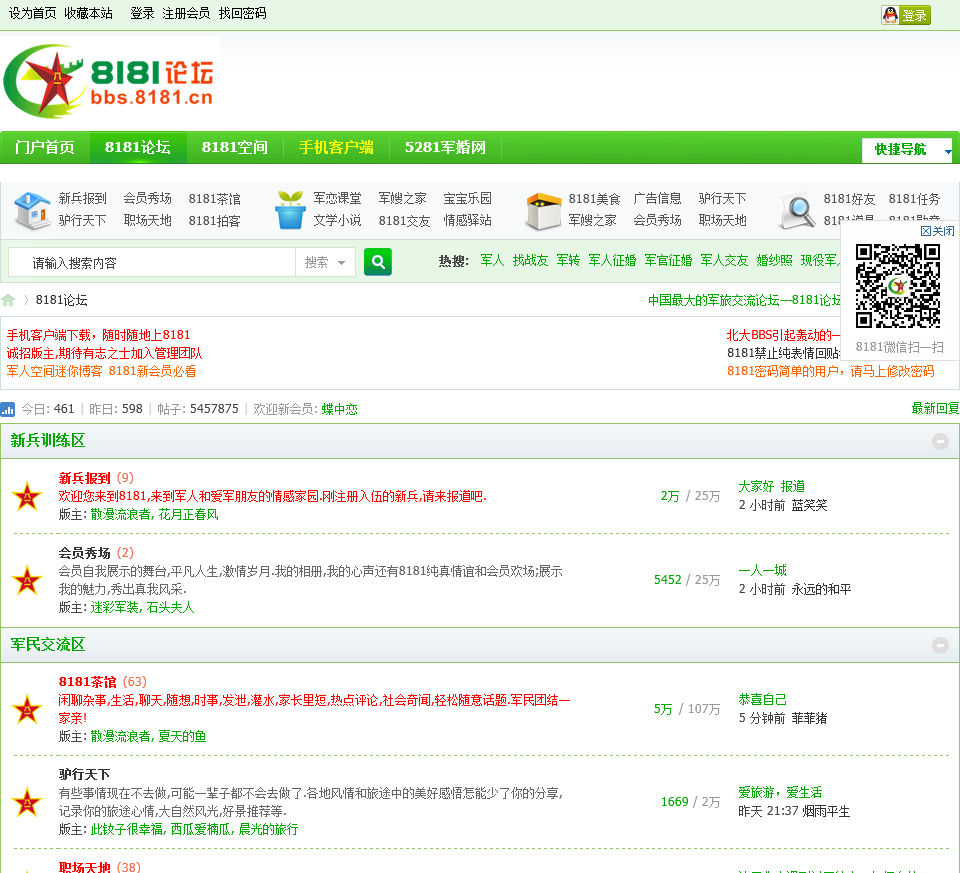
Task: Click the star icon of 新兵报到 forum
Action: pyautogui.click(x=27, y=496)
